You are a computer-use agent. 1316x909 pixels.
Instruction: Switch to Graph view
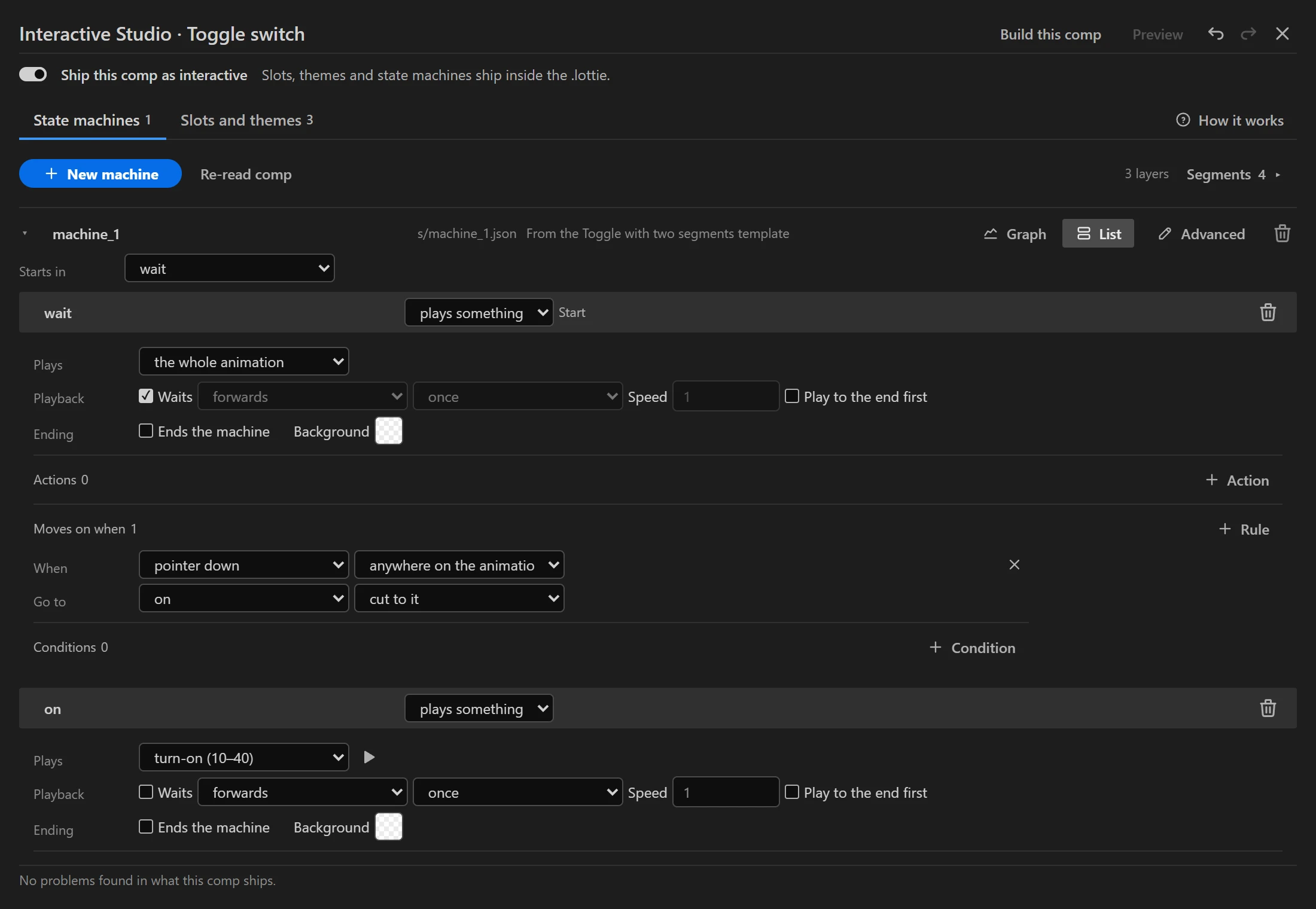(1015, 234)
